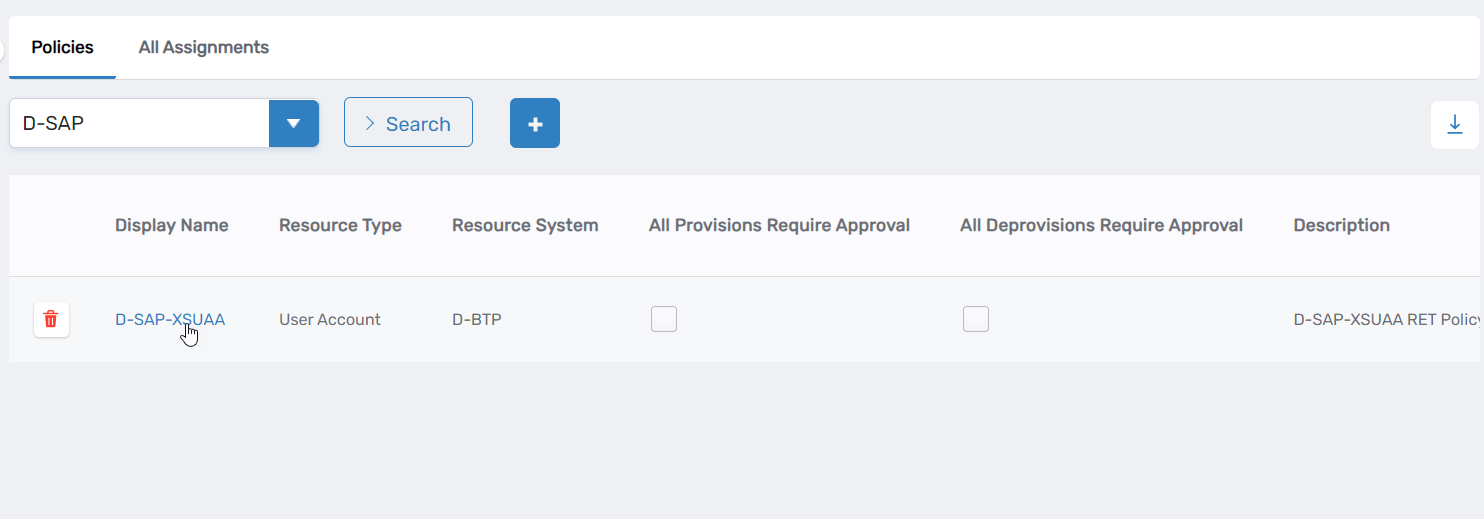Sort by Display Name column header

click(172, 225)
